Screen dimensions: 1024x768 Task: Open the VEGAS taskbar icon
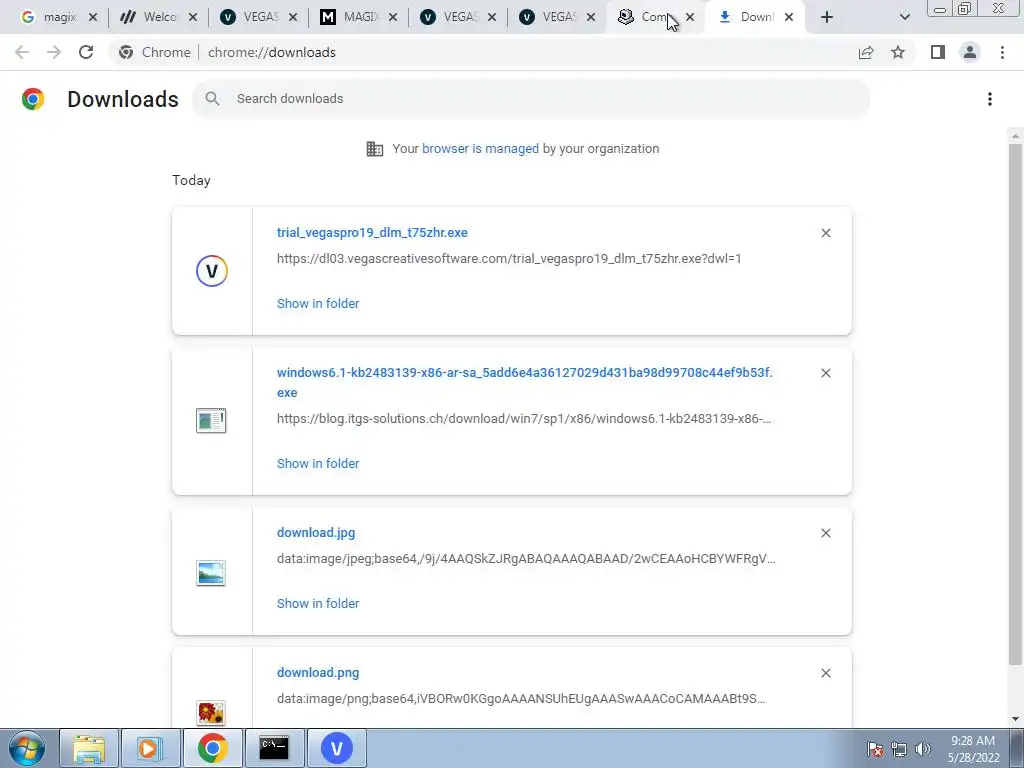click(x=336, y=748)
